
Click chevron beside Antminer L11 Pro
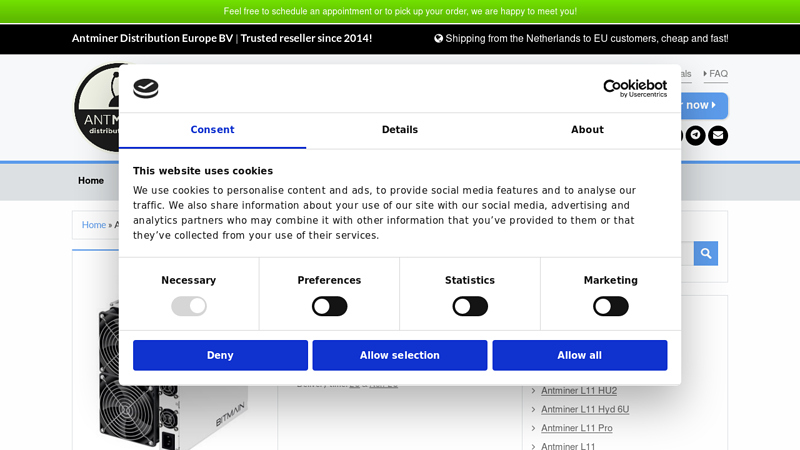(x=534, y=429)
